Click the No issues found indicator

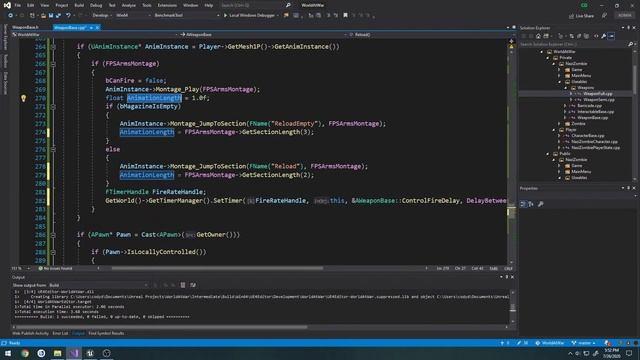pos(55,269)
